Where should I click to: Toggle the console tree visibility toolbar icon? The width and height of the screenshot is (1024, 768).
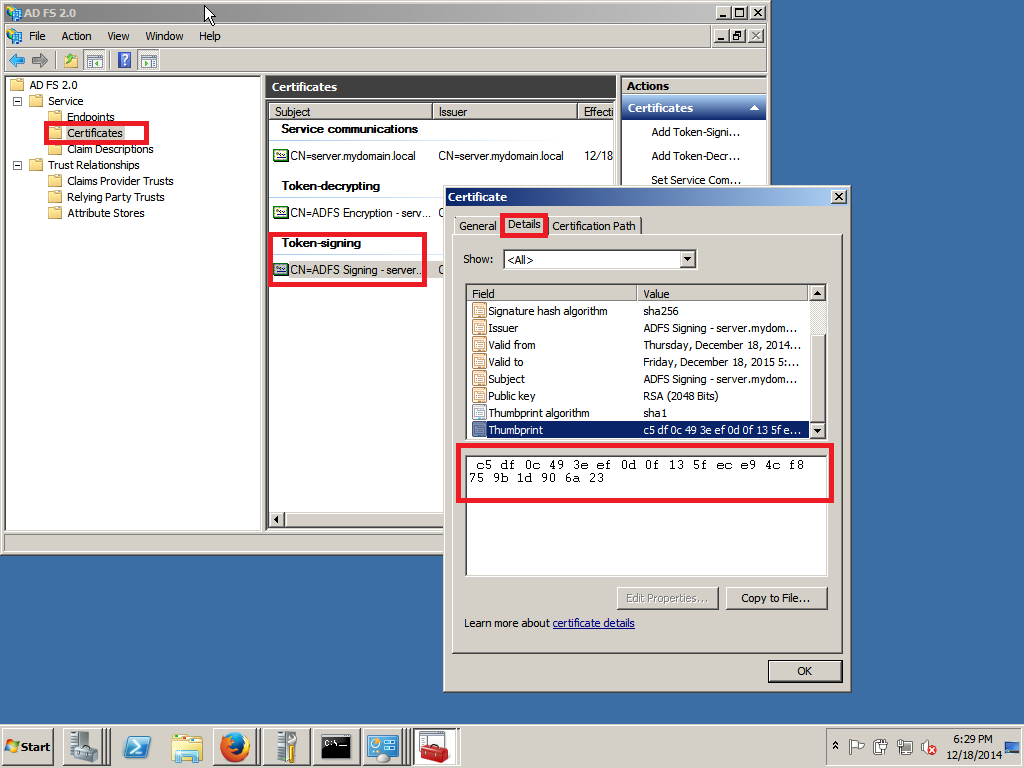[94, 60]
